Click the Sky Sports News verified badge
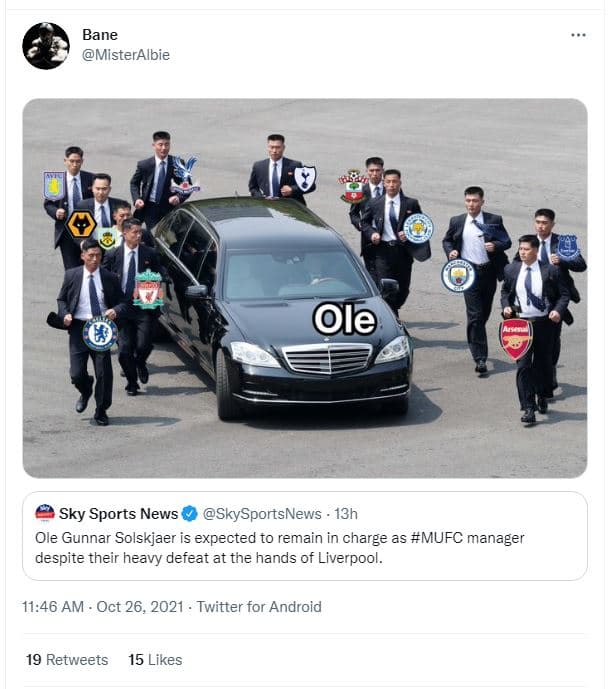 click(188, 514)
